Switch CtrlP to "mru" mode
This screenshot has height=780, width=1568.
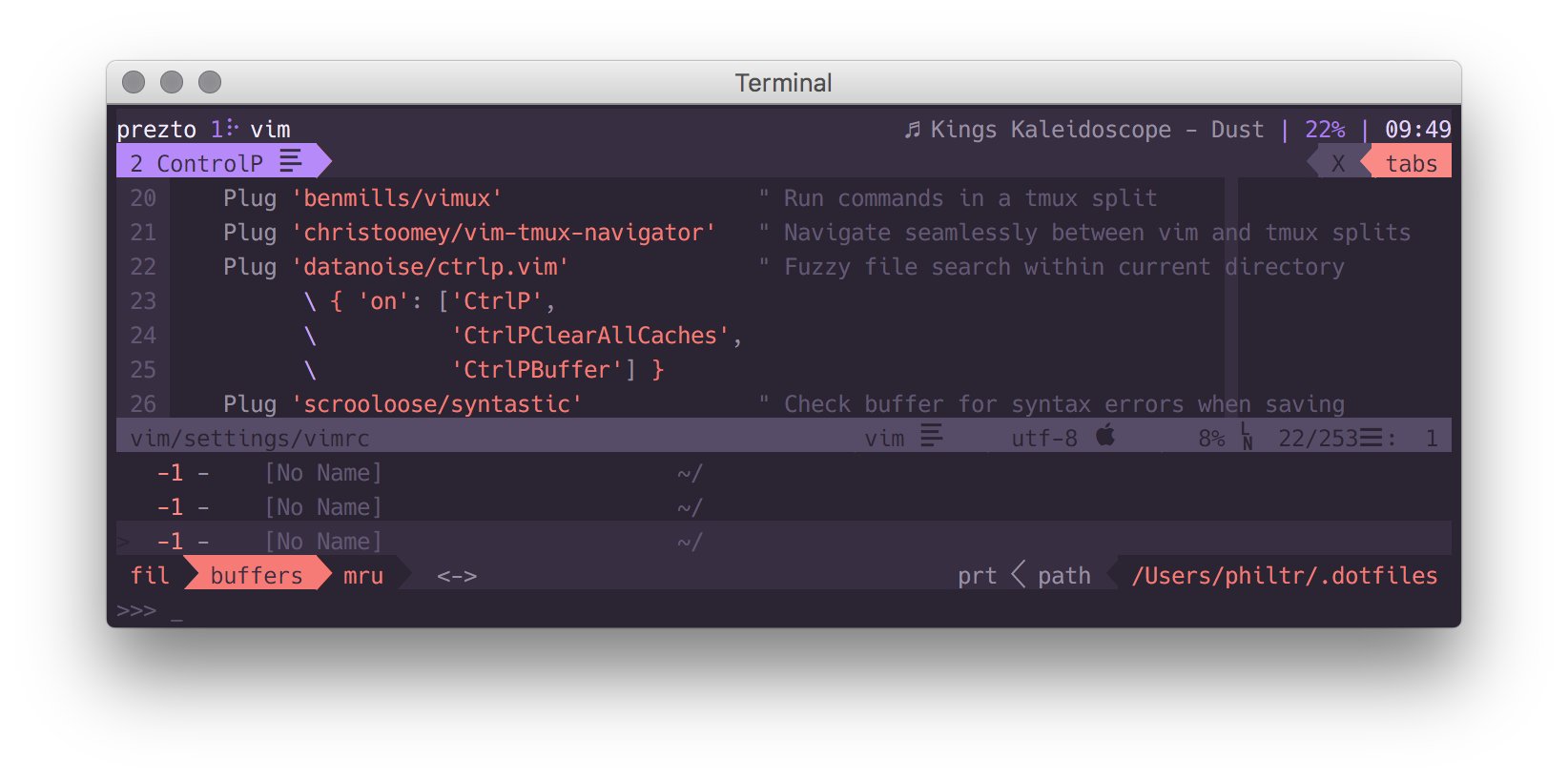pyautogui.click(x=363, y=576)
